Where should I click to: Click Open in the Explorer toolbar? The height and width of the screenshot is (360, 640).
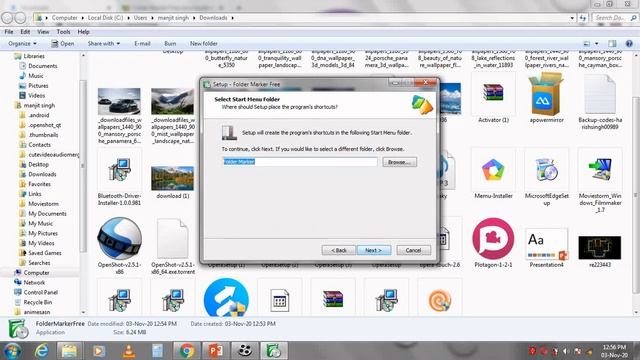(x=62, y=43)
